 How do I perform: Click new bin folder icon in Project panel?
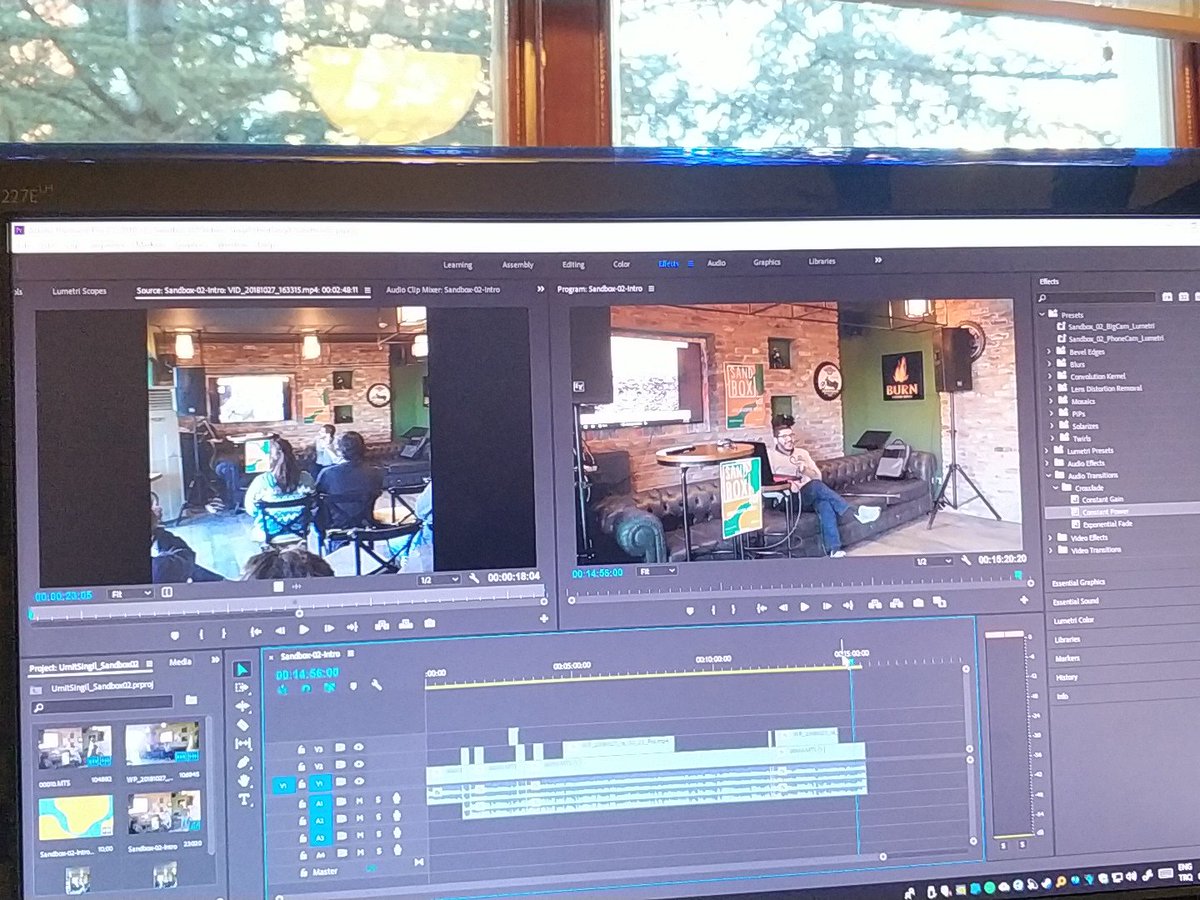click(x=191, y=699)
